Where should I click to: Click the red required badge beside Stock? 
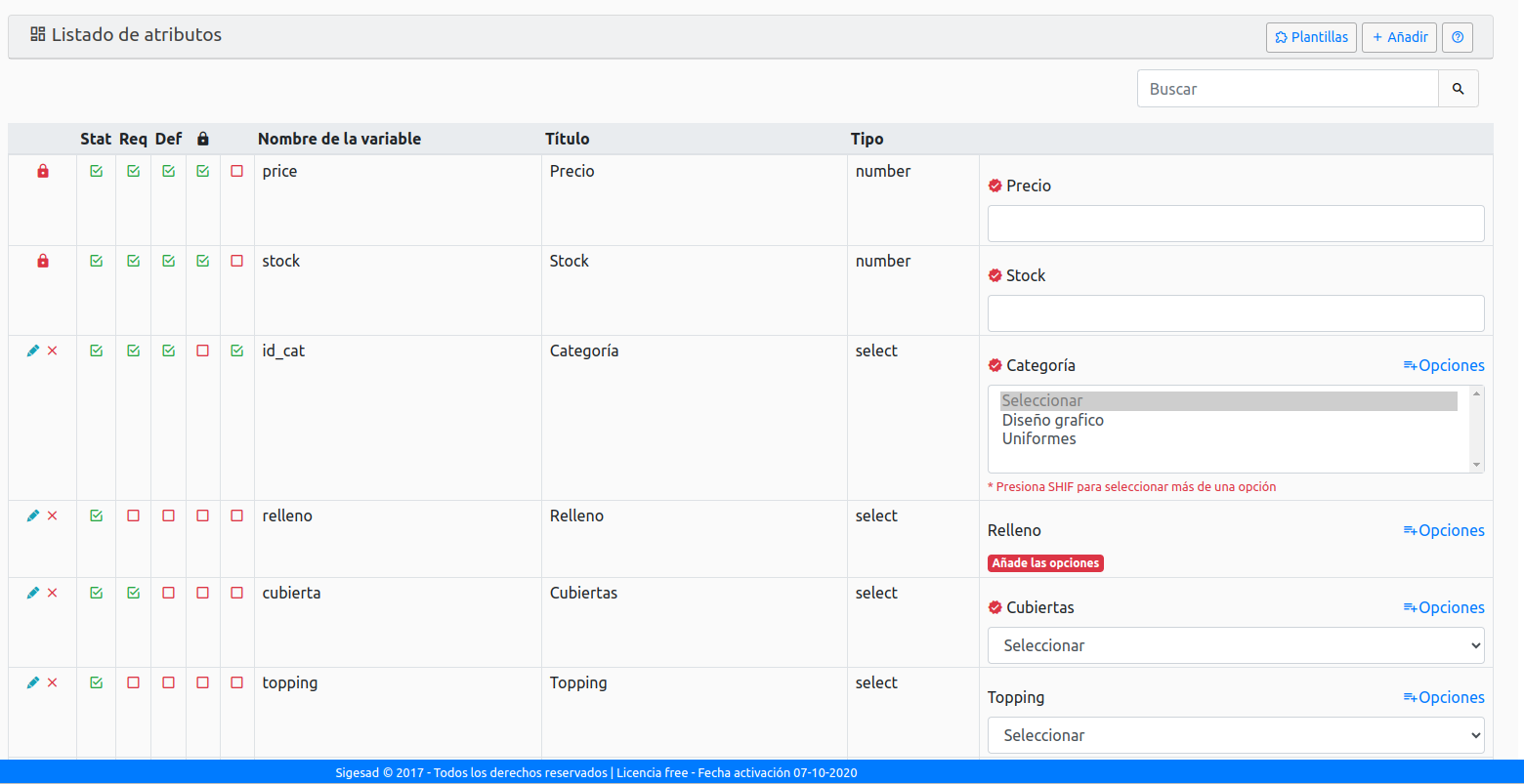coord(995,275)
